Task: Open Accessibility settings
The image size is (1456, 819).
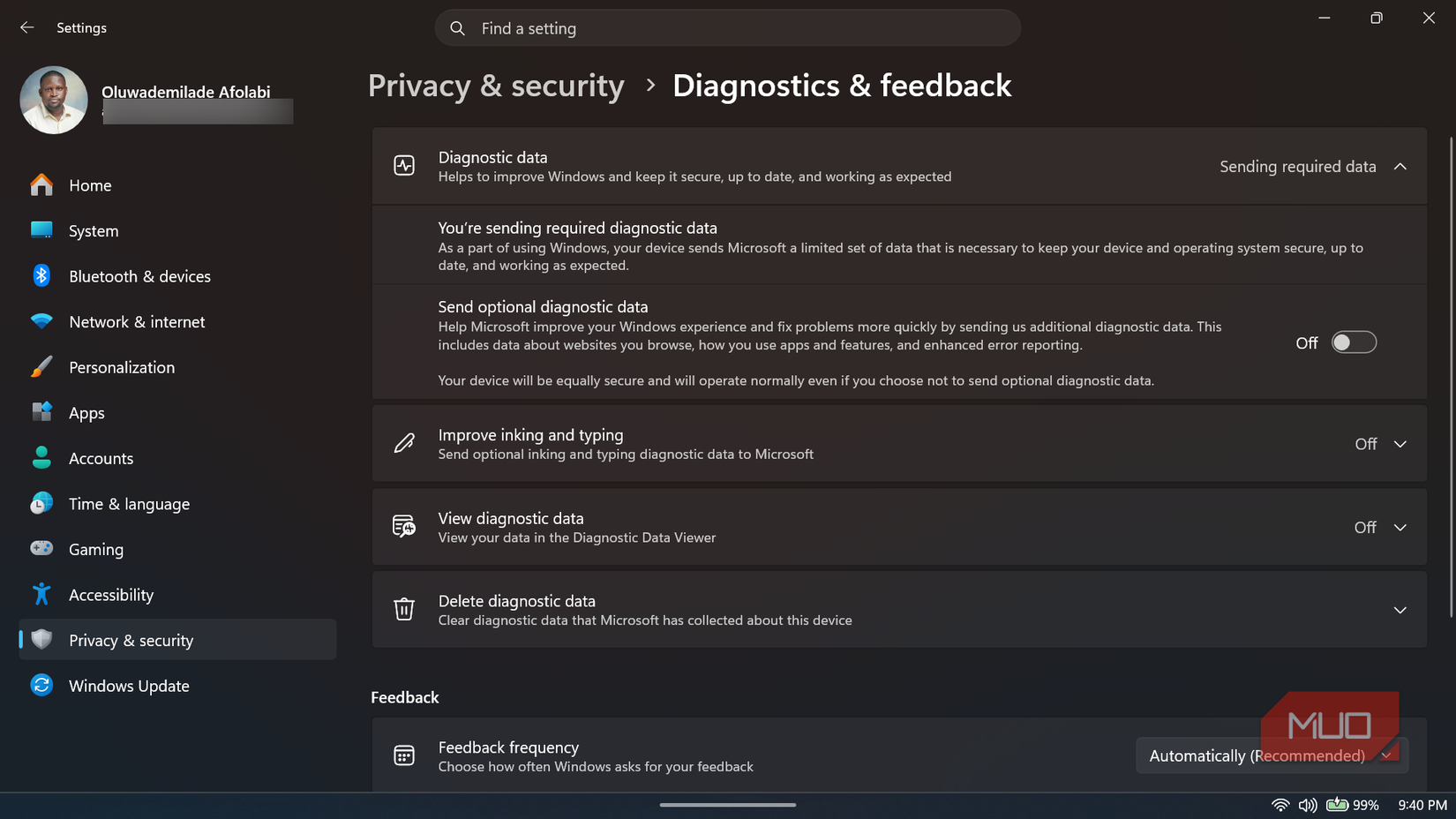Action: click(177, 595)
